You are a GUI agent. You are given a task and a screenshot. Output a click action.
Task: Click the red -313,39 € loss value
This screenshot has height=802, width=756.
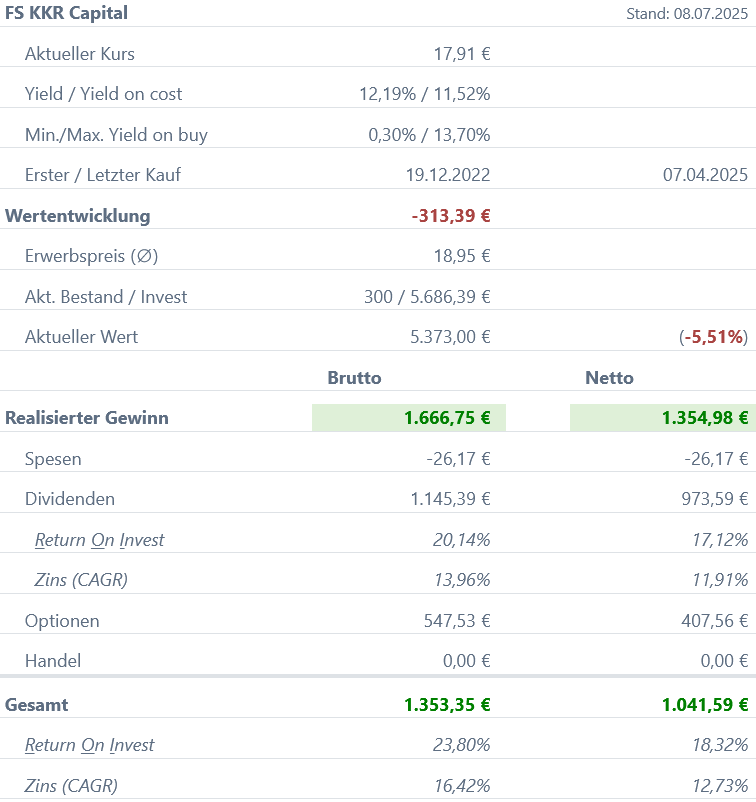click(x=451, y=216)
